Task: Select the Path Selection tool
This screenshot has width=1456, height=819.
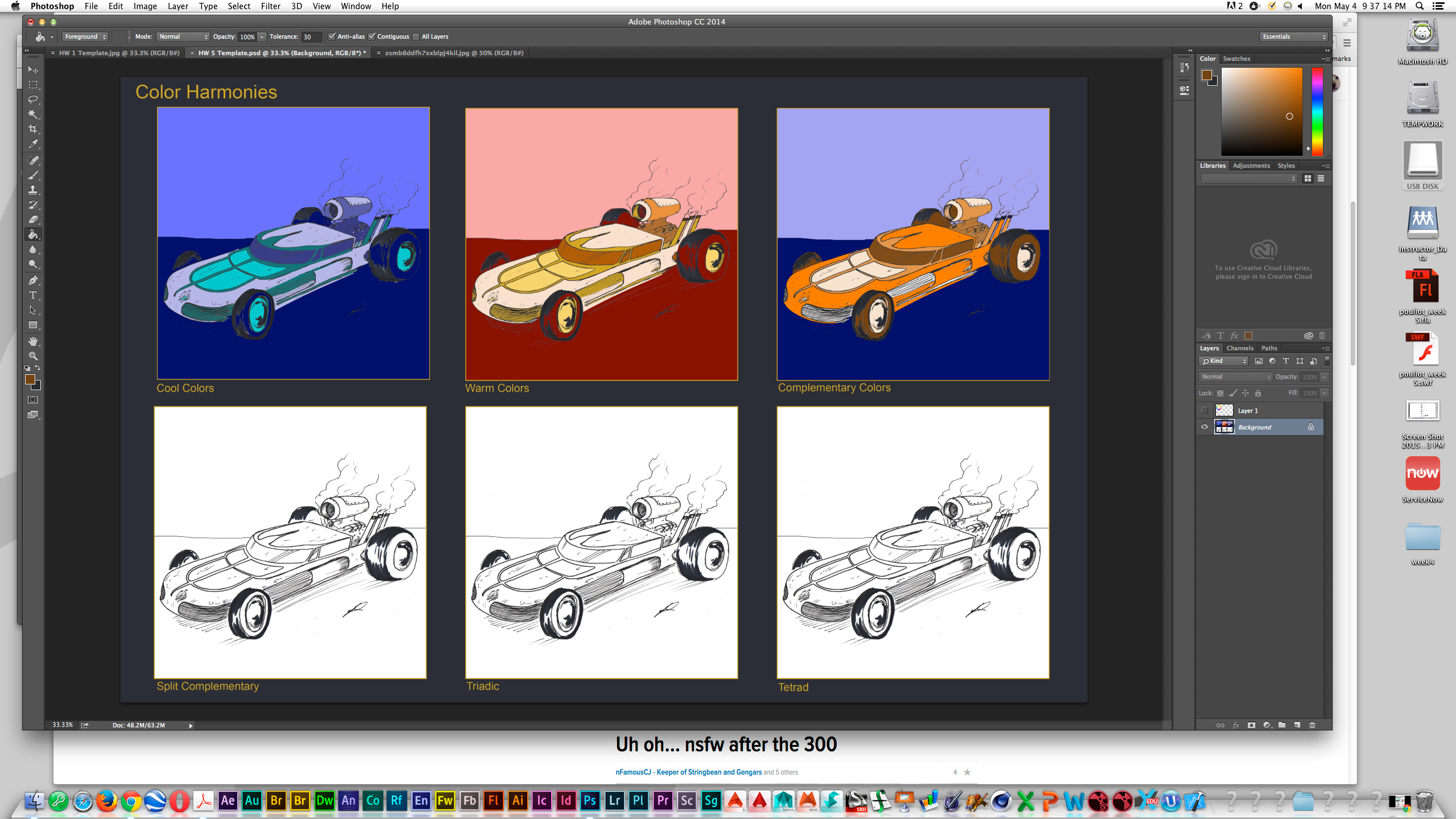Action: (33, 311)
